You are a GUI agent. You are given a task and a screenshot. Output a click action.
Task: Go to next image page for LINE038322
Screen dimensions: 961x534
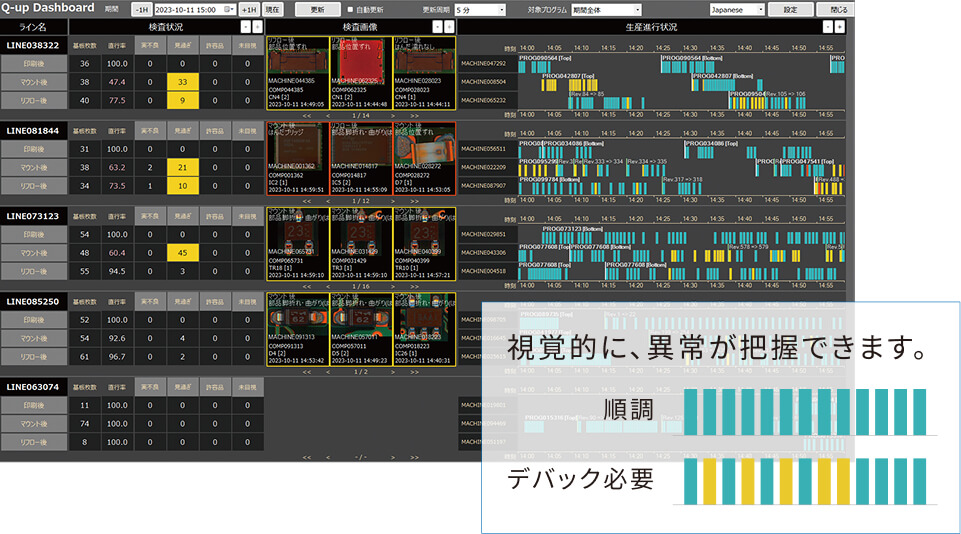point(393,115)
